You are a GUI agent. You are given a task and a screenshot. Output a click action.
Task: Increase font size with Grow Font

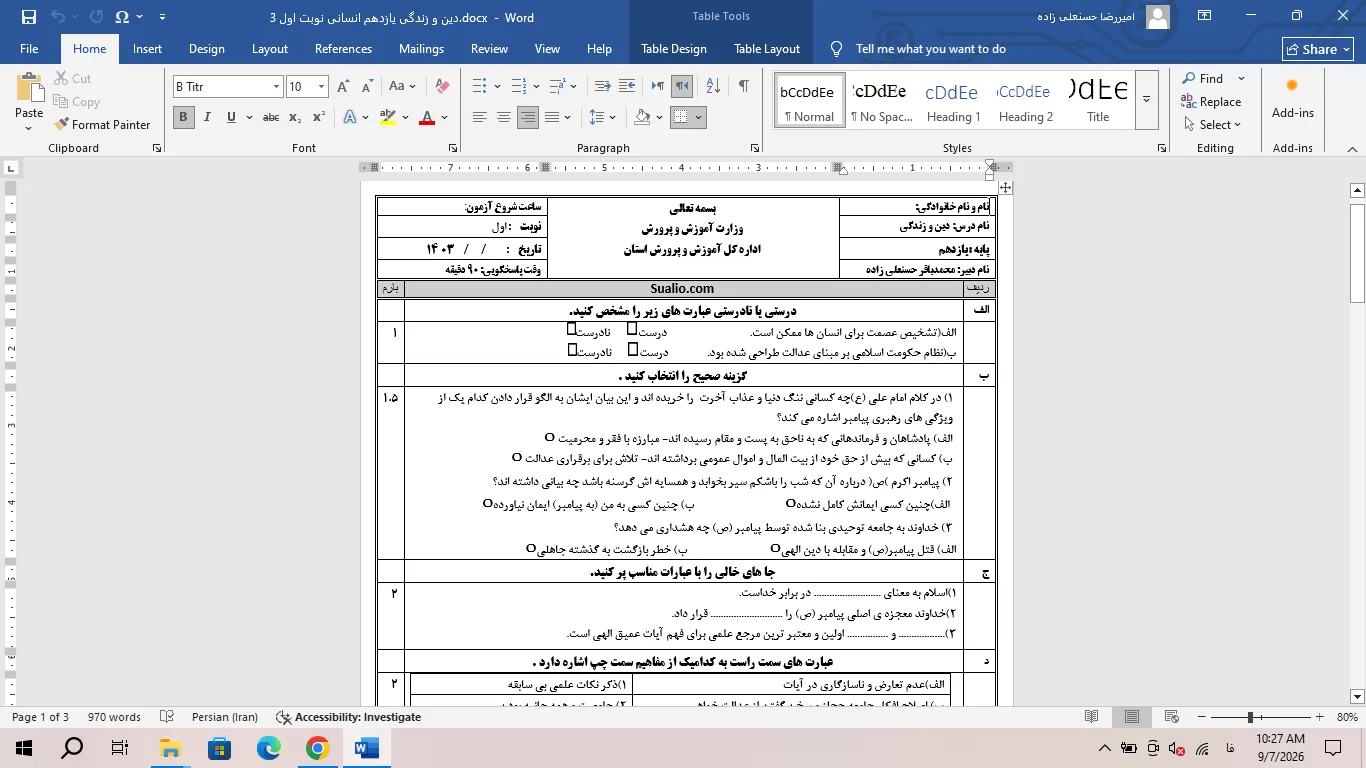pyautogui.click(x=344, y=87)
